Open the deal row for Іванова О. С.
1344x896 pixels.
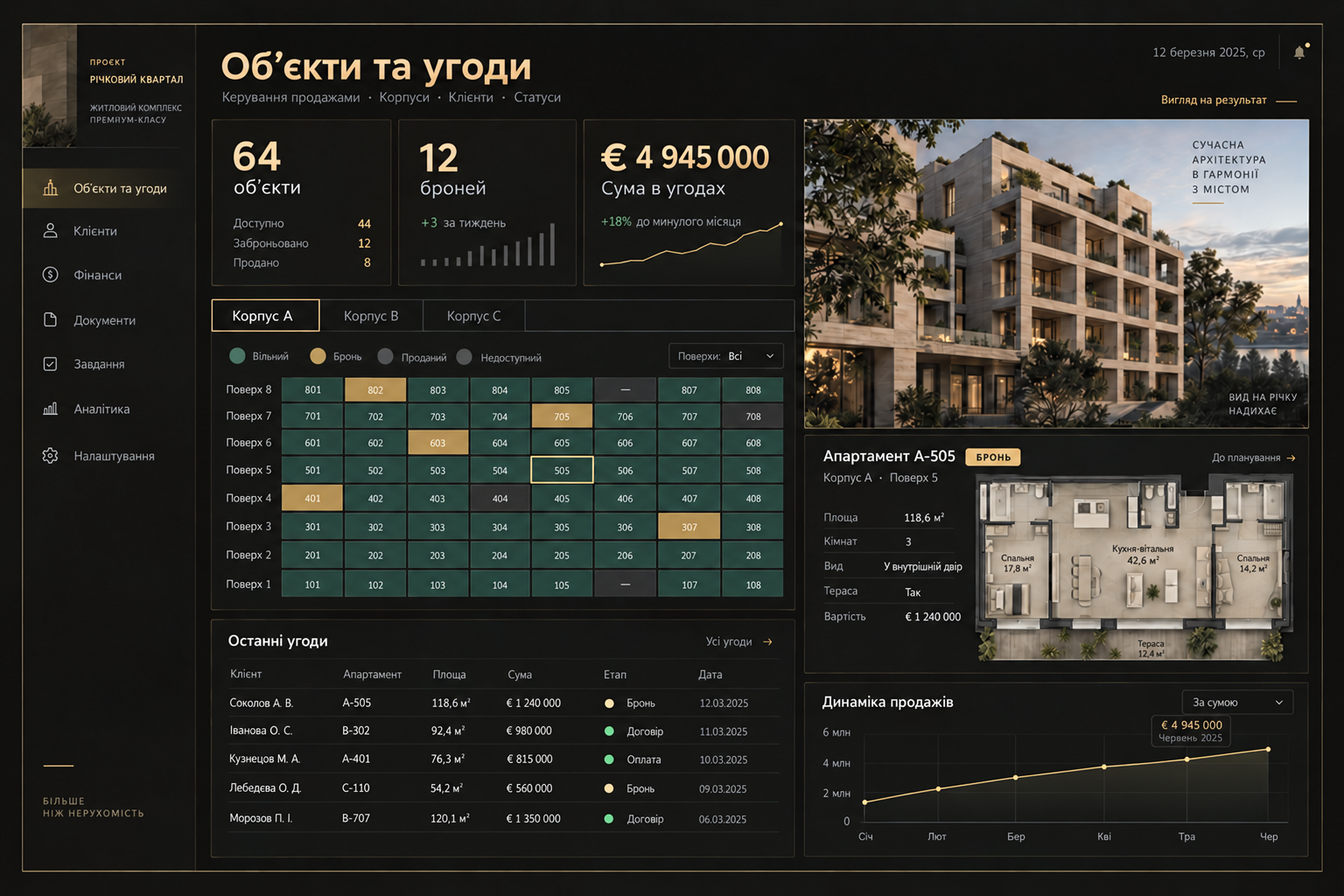pos(503,731)
